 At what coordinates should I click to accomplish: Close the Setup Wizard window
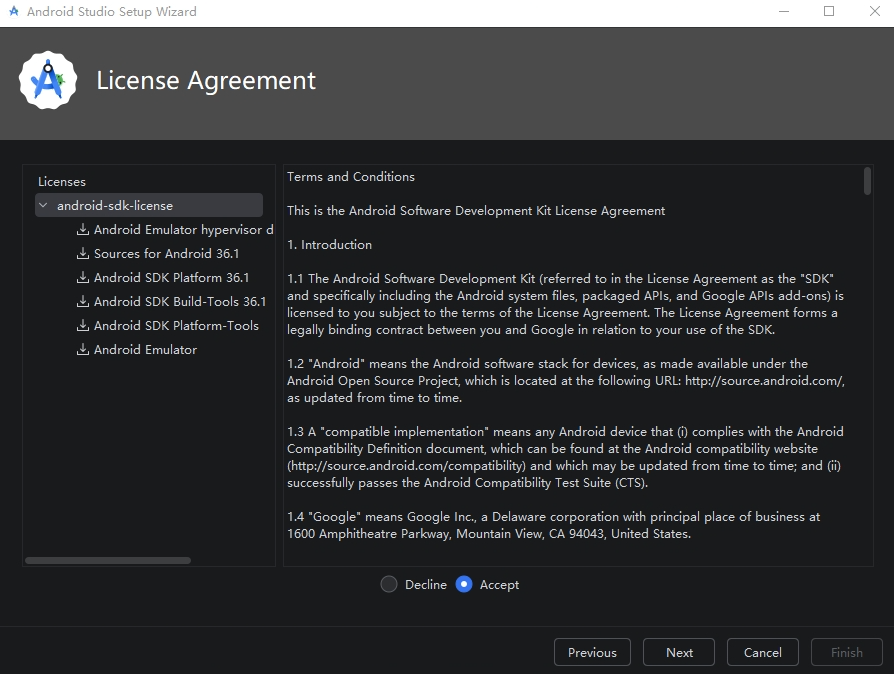875,11
